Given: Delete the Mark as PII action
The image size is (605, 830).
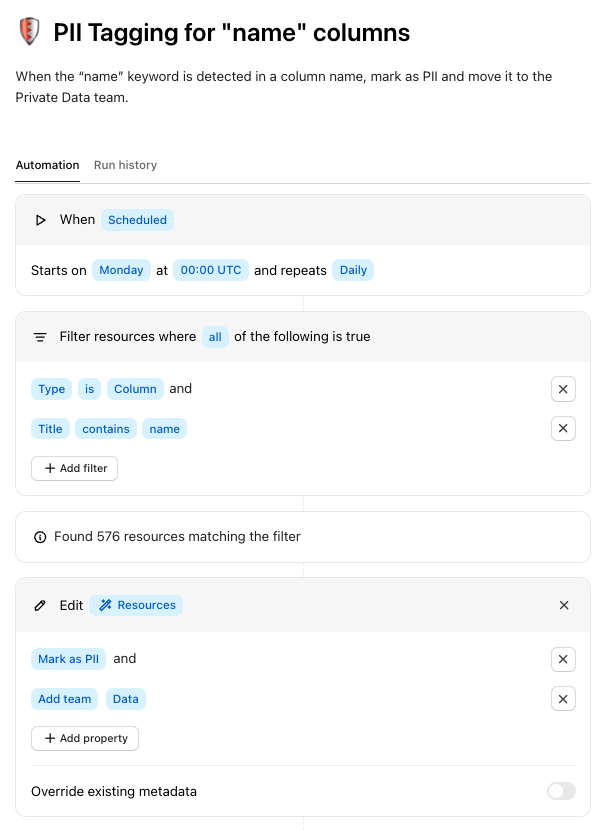Looking at the screenshot, I should pos(563,659).
